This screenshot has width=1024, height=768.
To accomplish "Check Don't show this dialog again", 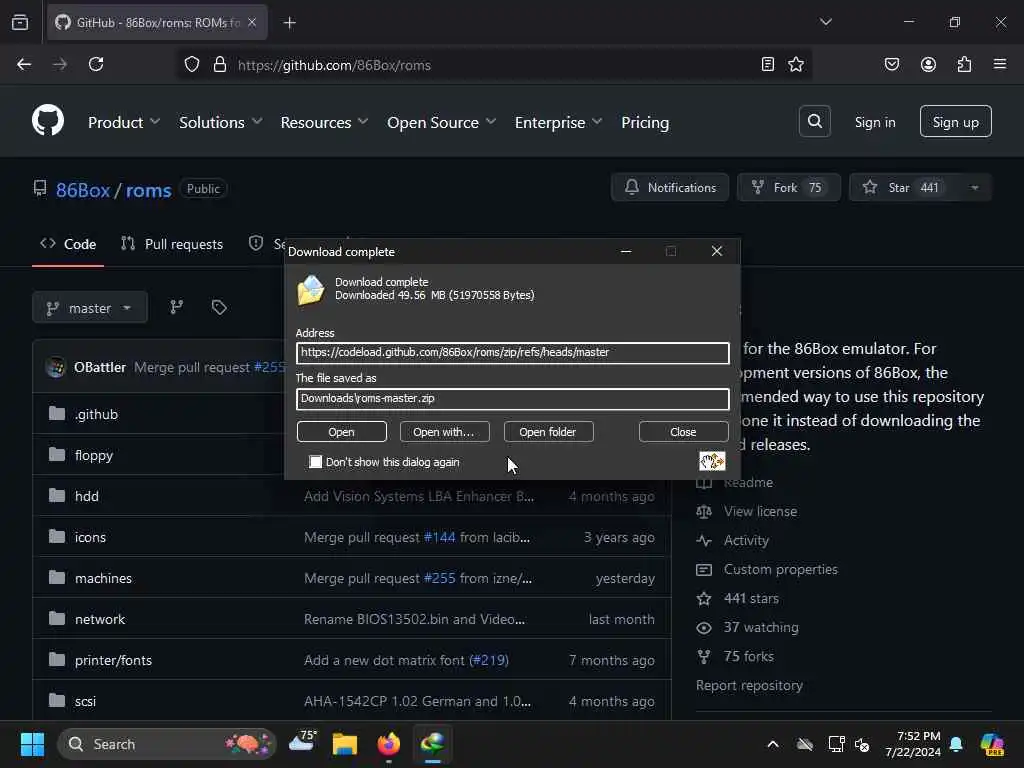I will (x=315, y=462).
